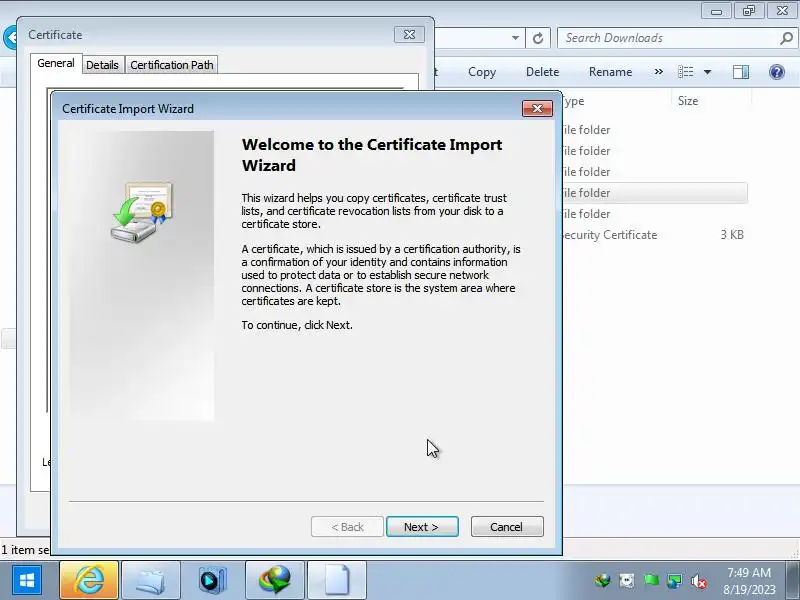Click Delete in the Explorer toolbar
Screen dimensions: 800x600
coord(542,72)
